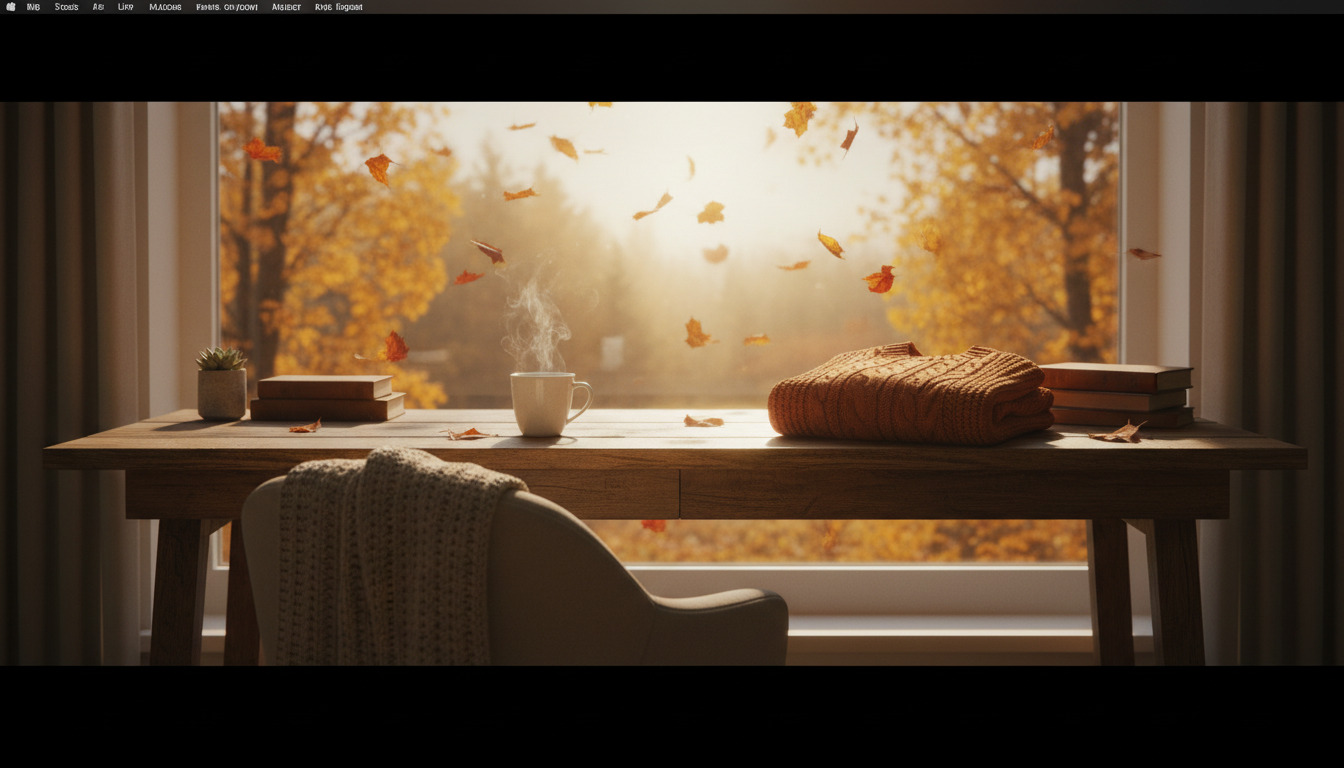
Task: Click the bold application name menu
Action: 32,7
